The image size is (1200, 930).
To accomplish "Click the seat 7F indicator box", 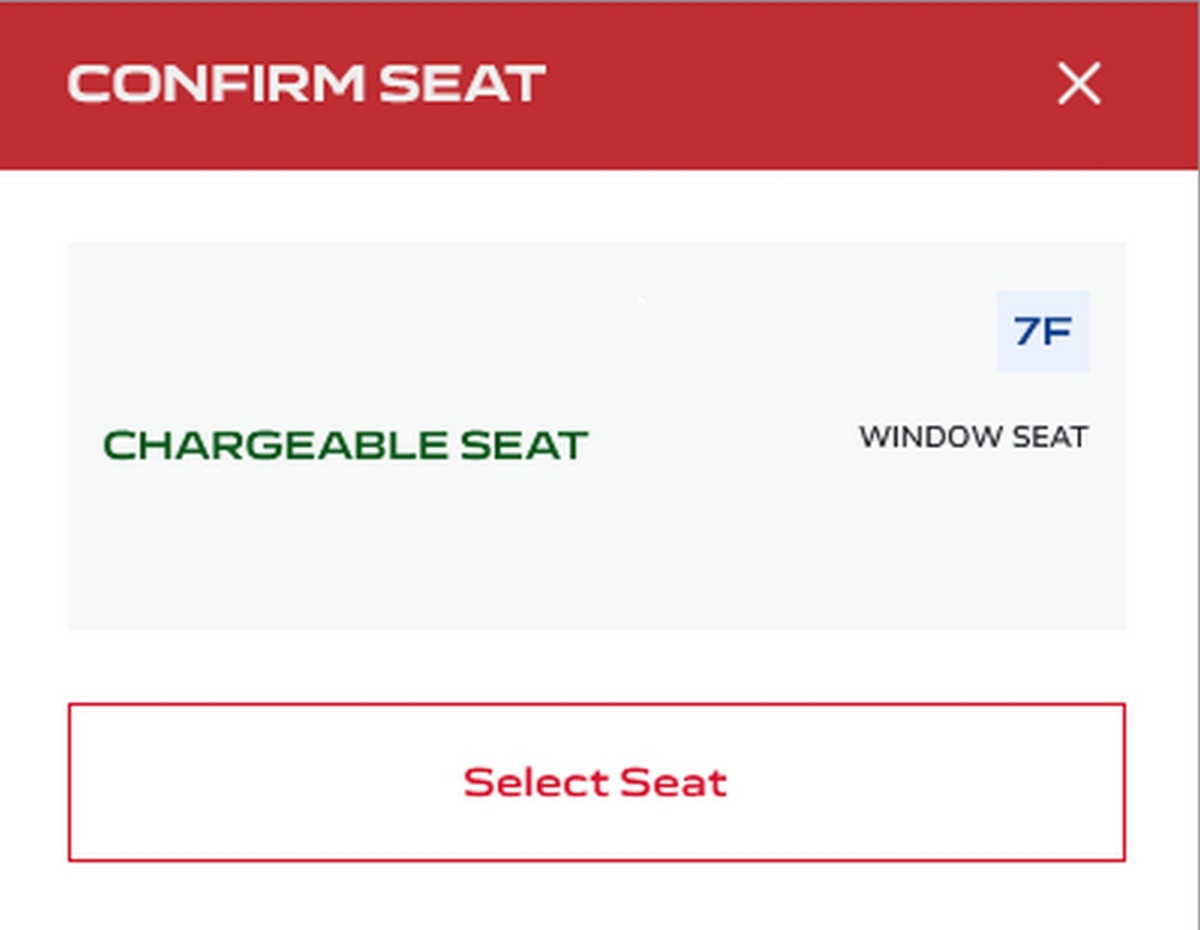I will pyautogui.click(x=1043, y=331).
